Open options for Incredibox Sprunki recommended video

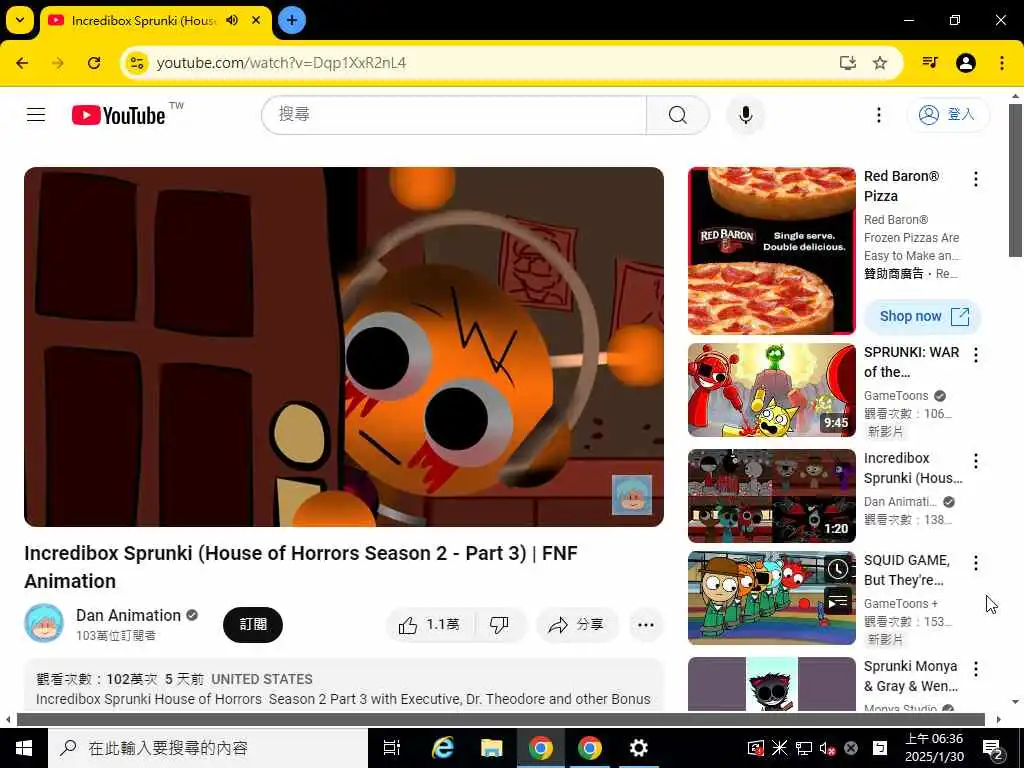[976, 461]
